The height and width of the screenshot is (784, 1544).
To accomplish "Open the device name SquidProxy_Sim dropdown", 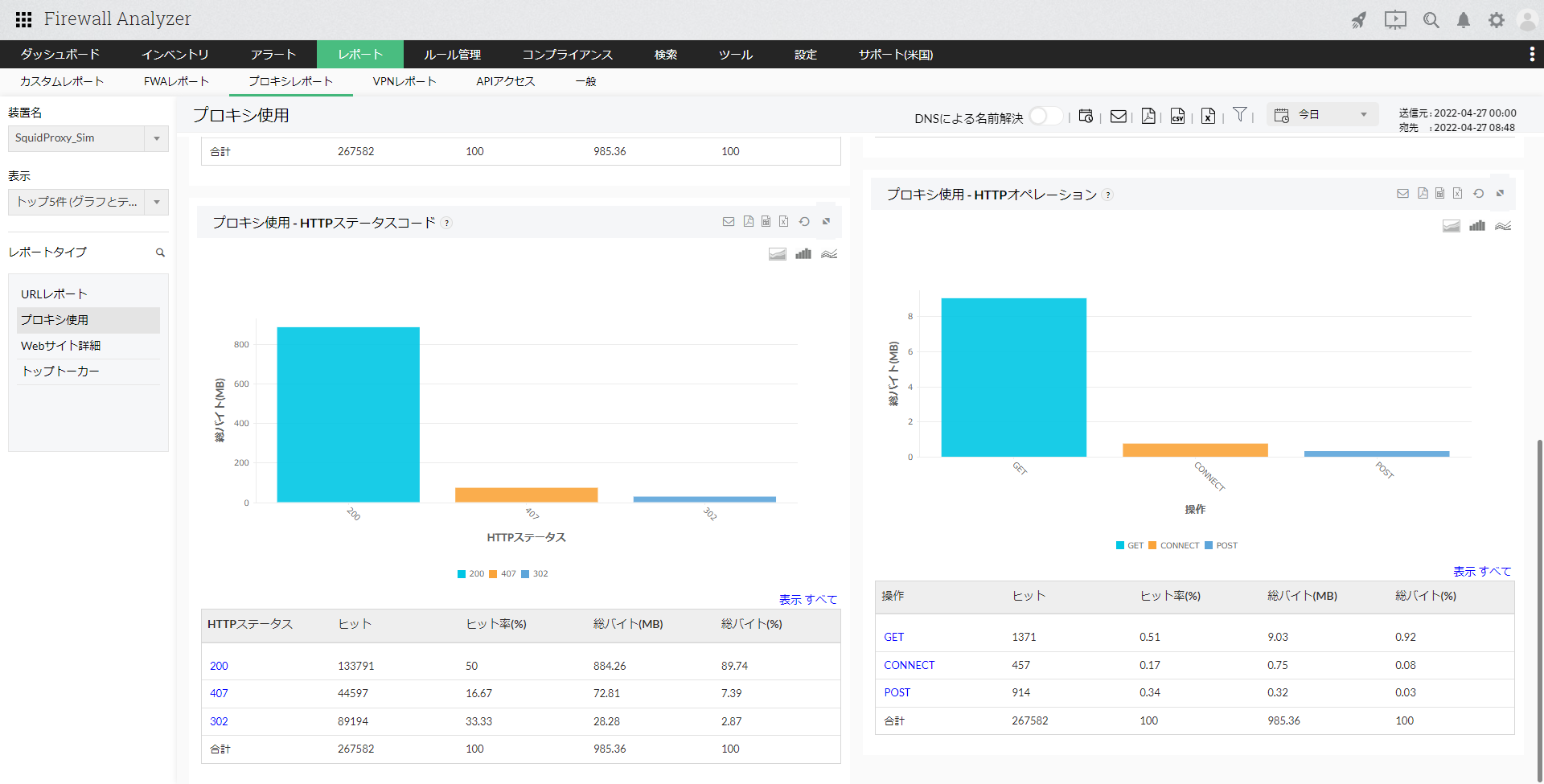I will [x=157, y=138].
